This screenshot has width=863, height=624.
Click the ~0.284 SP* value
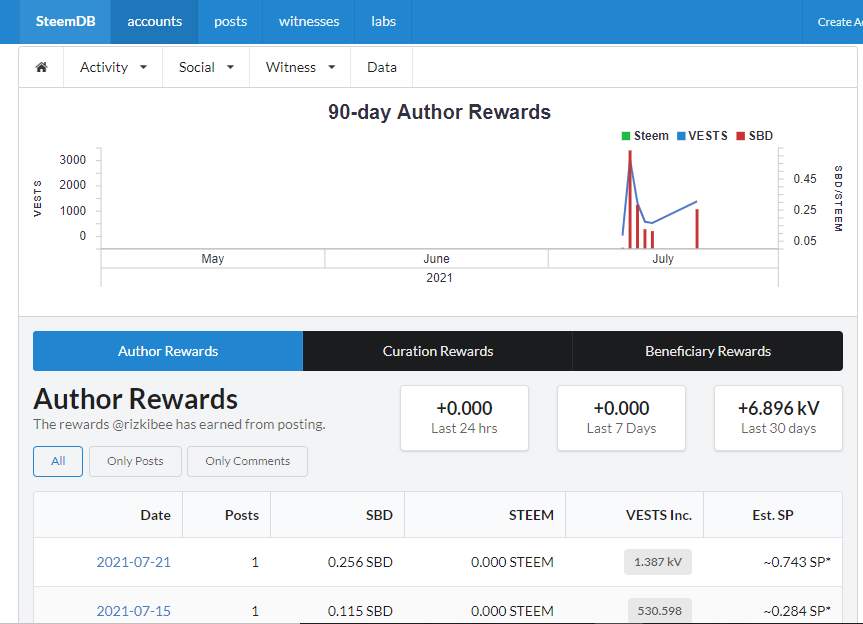pyautogui.click(x=797, y=611)
